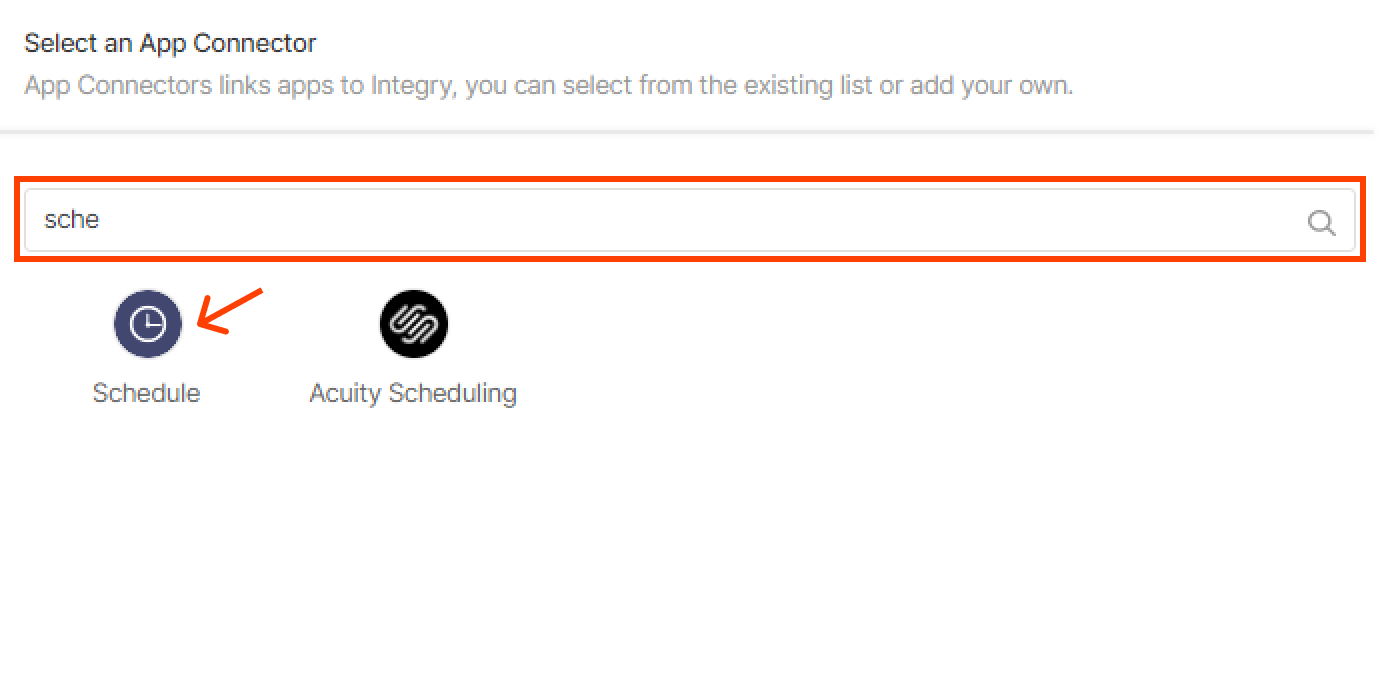Screen dimensions: 1384x696
Task: Select the Schedule clock icon
Action: [x=148, y=324]
